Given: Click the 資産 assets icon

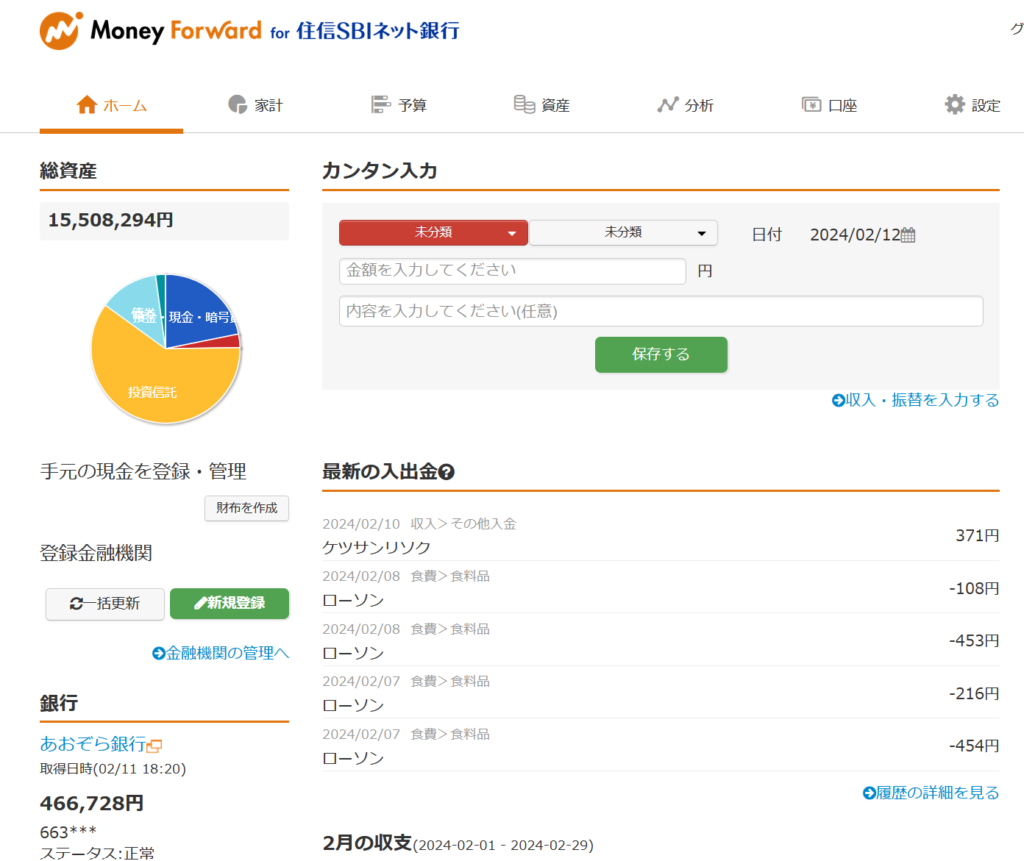Looking at the screenshot, I should (523, 102).
